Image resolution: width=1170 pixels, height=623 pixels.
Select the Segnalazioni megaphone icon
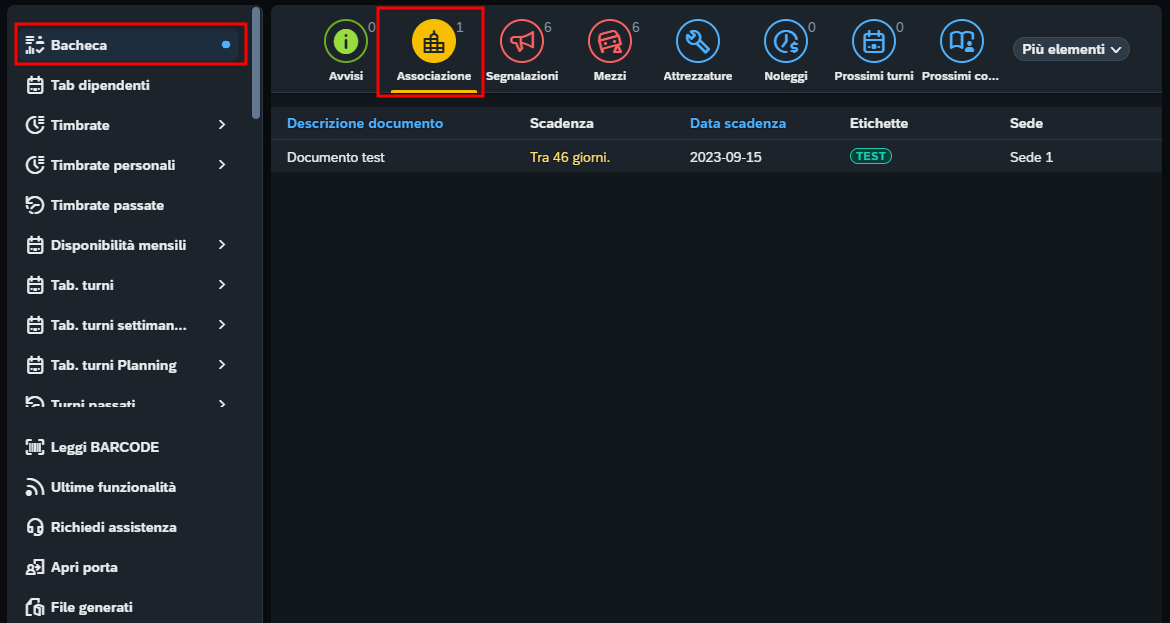coord(522,41)
